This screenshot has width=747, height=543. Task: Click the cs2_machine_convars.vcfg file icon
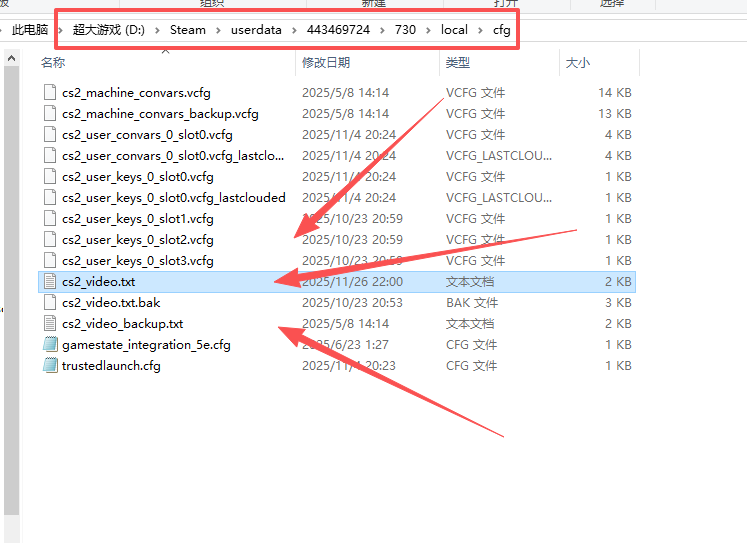coord(50,93)
